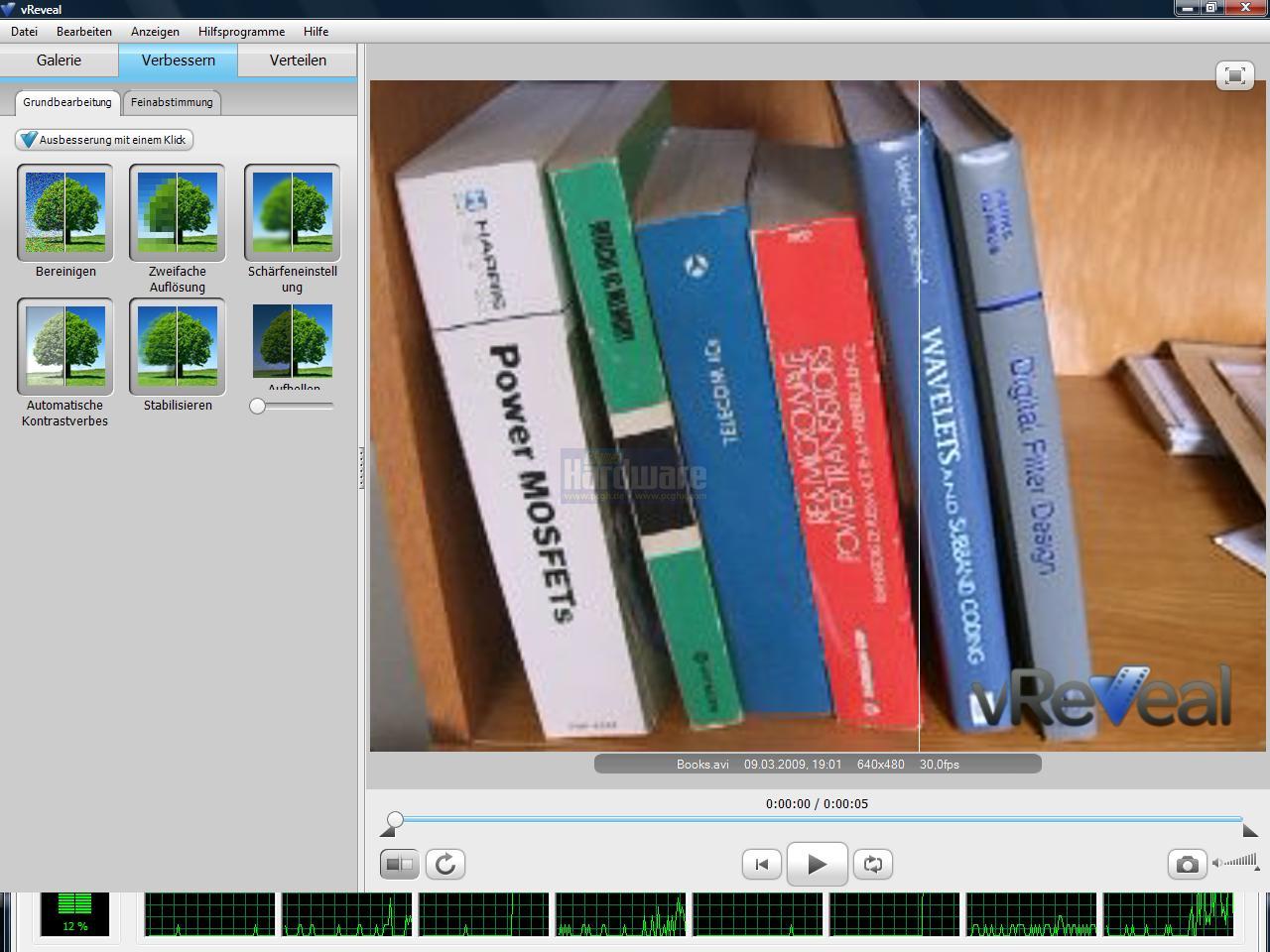Toggle split-screen comparison view
This screenshot has height=952, width=1270.
(400, 864)
